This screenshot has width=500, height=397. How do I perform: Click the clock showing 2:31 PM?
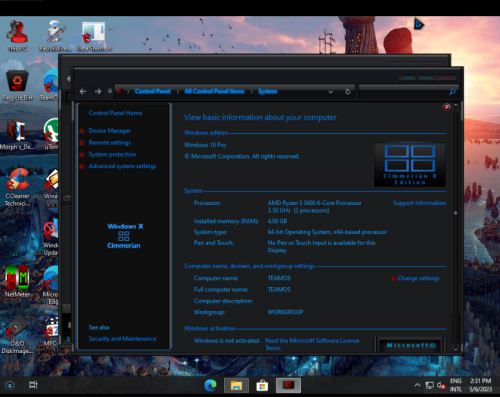(x=481, y=385)
